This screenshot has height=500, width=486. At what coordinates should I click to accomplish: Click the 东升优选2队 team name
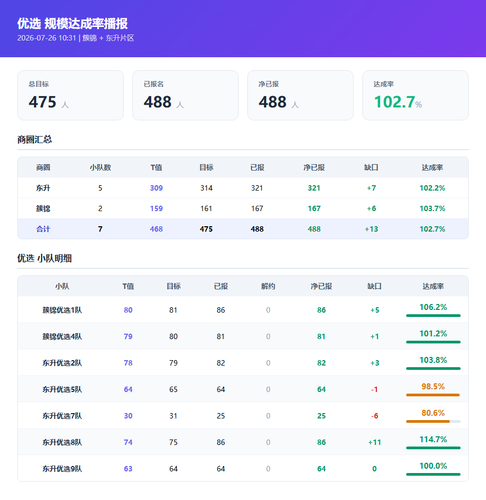(x=62, y=363)
